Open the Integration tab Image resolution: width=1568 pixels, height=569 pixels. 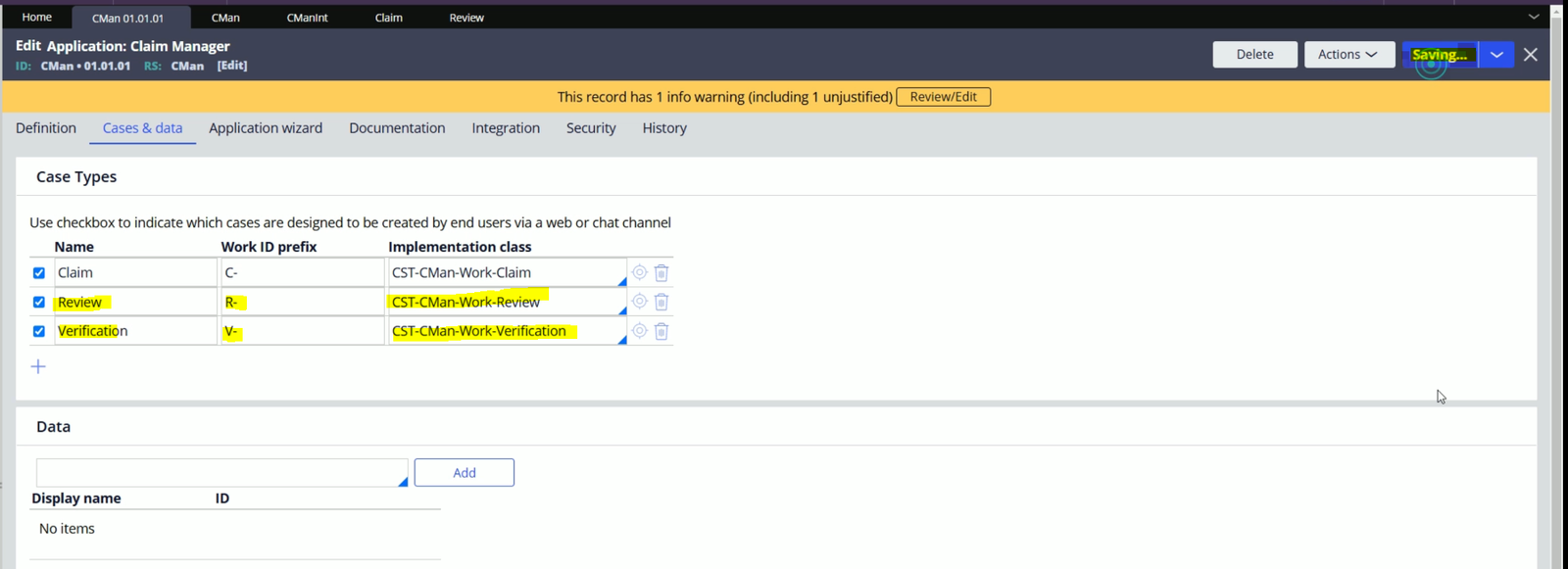[506, 128]
